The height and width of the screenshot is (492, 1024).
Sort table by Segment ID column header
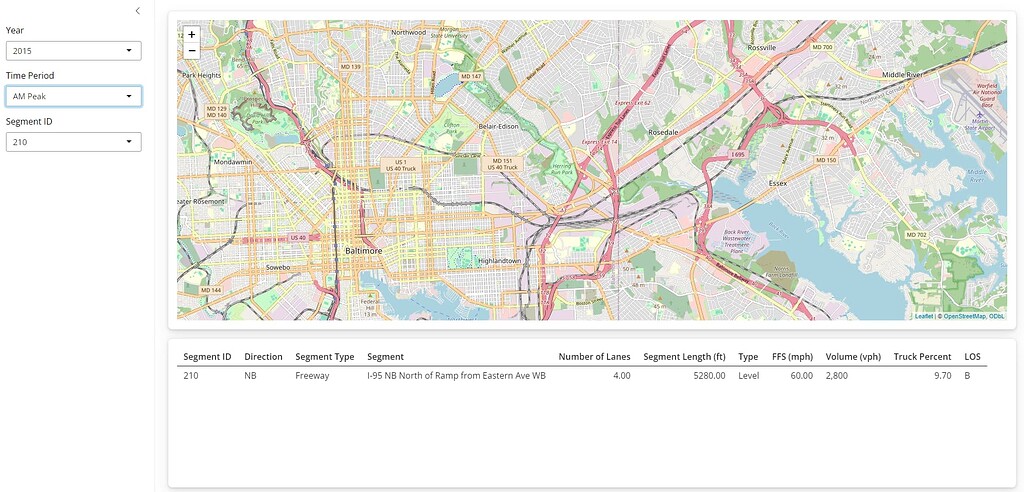[207, 357]
